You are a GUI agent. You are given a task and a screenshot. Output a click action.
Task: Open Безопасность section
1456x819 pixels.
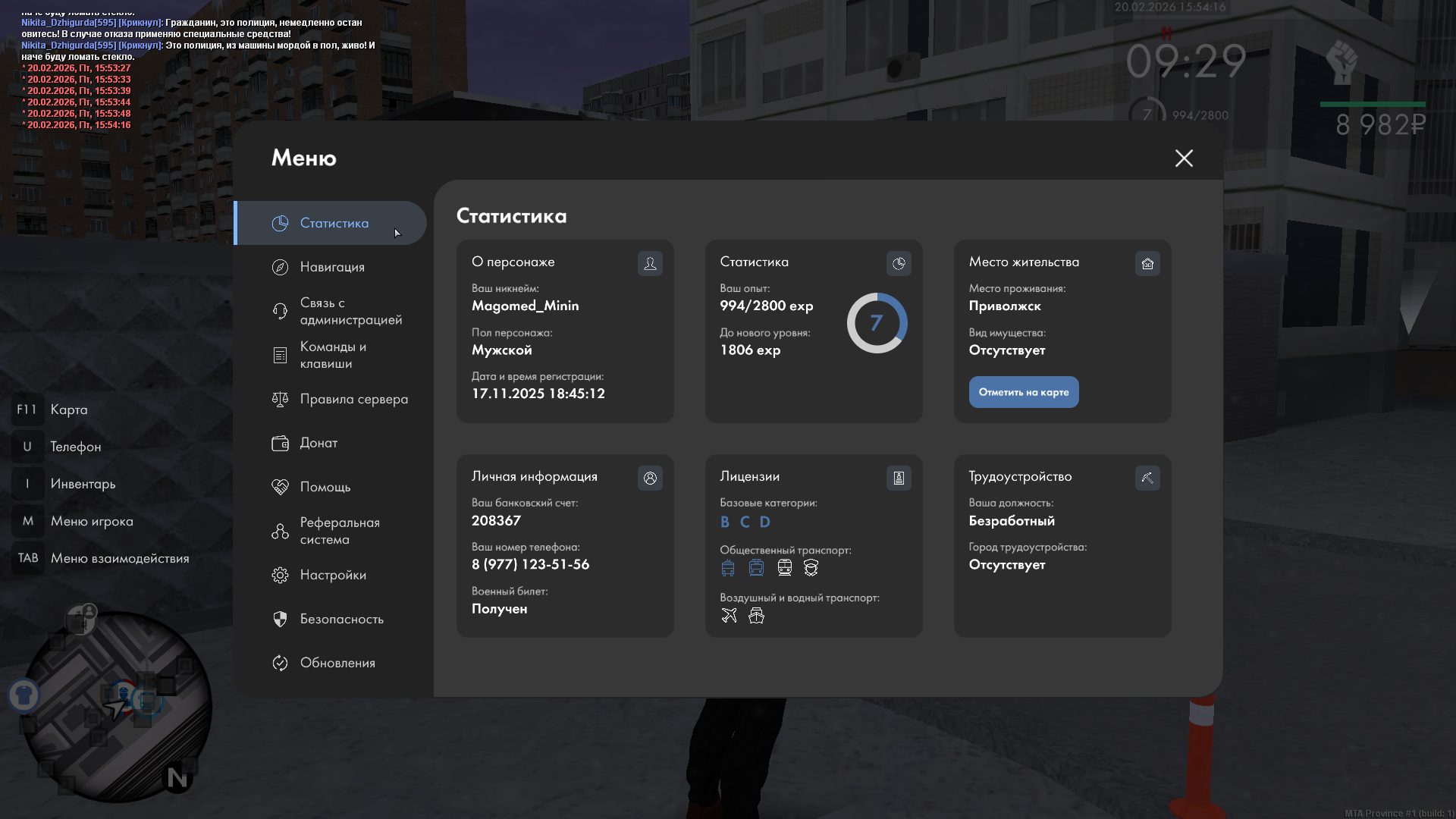point(341,619)
